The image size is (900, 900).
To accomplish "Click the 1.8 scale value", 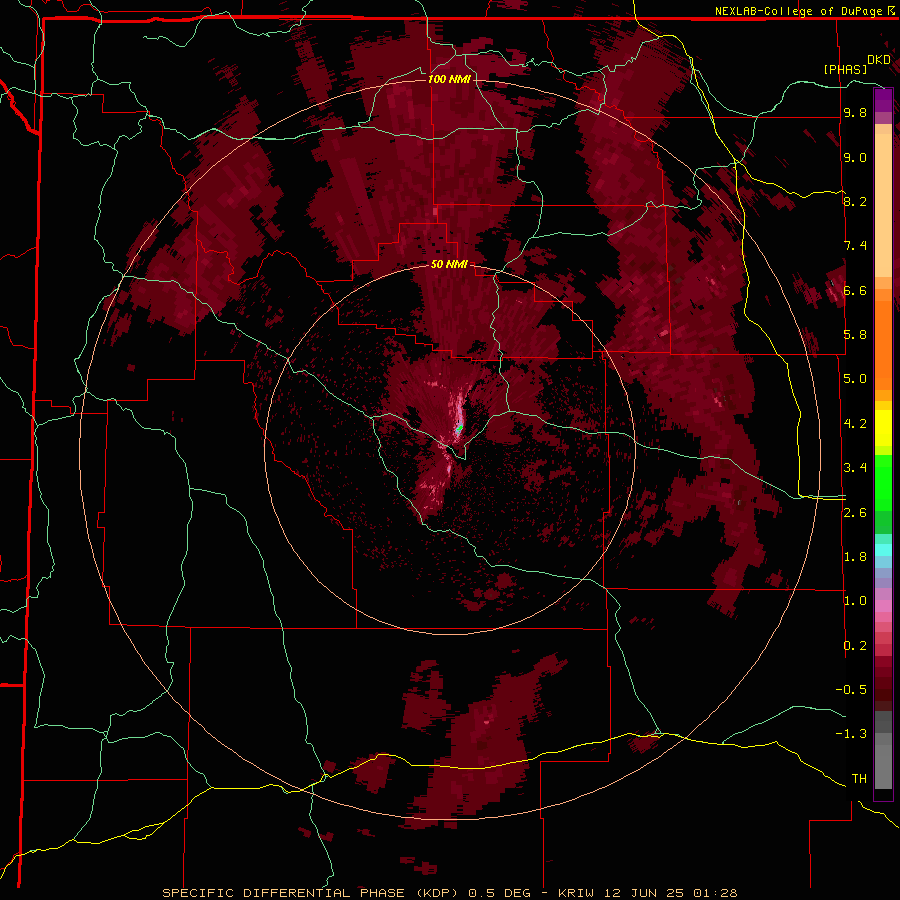I will tap(855, 556).
